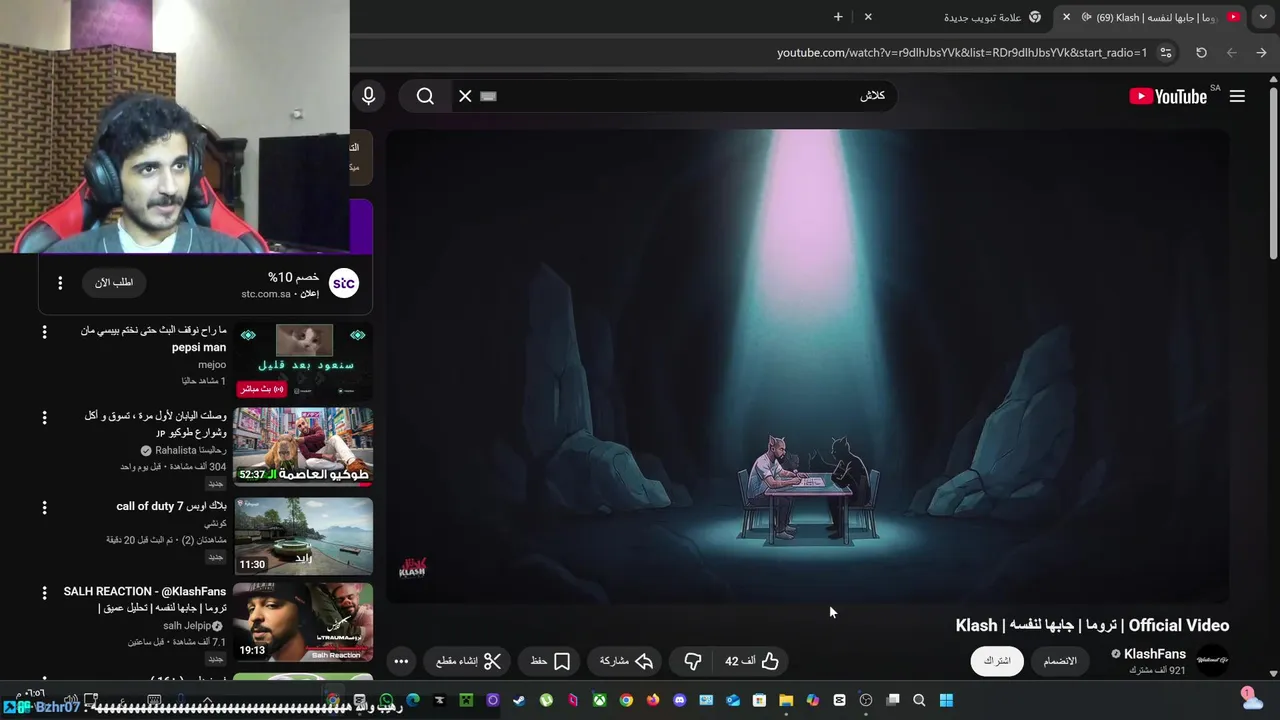The width and height of the screenshot is (1280, 720).
Task: Click the browser forward arrow
Action: click(x=1231, y=52)
